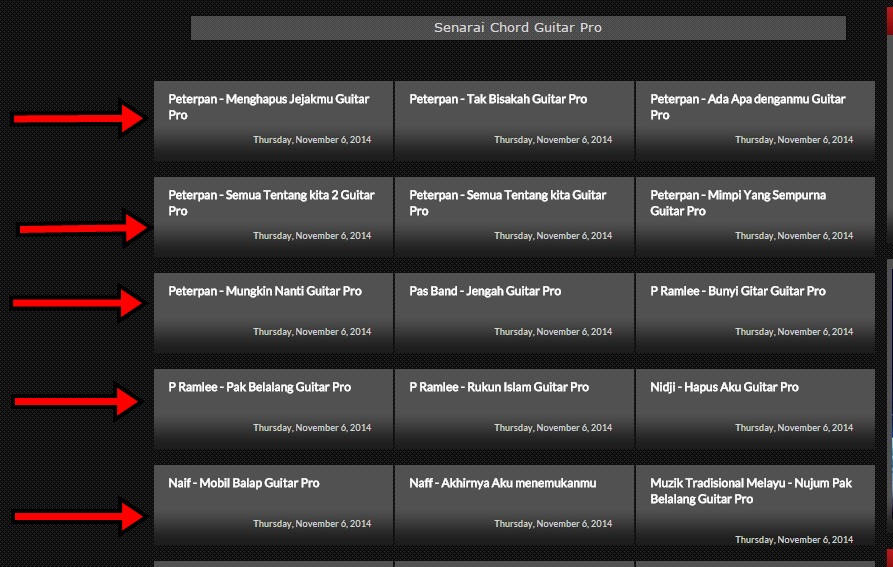Screen dimensions: 893x567
Task: Click the date under Akhirnya Aku menemukanmu
Action: pos(553,524)
